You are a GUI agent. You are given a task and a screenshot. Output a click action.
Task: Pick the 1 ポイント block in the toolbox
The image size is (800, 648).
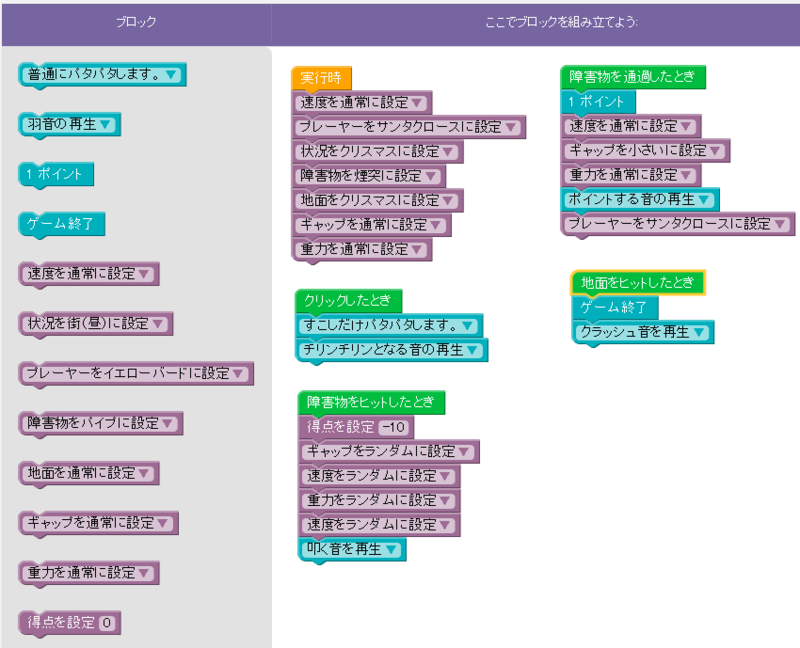click(x=56, y=175)
